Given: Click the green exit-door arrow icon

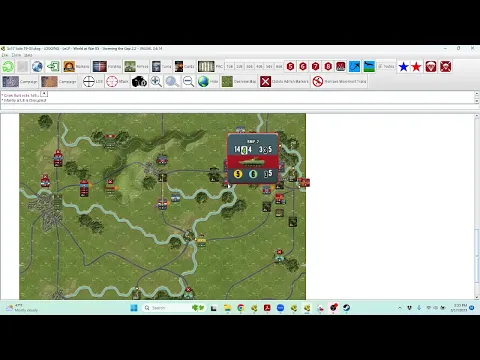Looking at the screenshot, I should coord(53,66).
